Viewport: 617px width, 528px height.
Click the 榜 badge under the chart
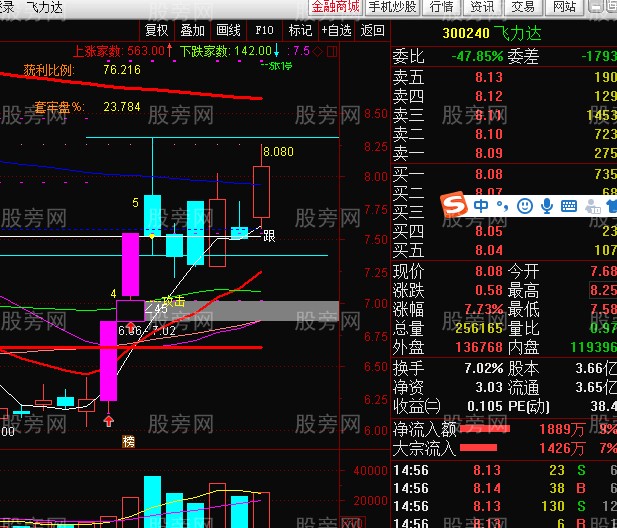128,442
